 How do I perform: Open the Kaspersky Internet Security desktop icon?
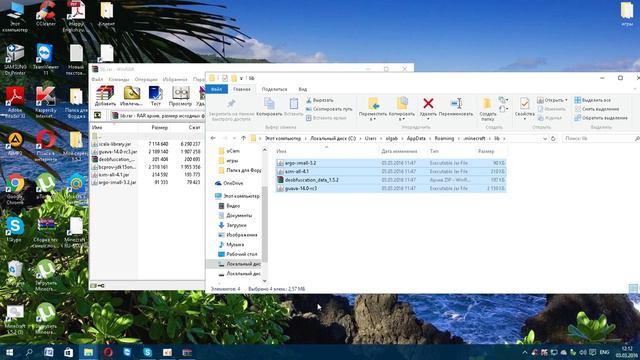(x=46, y=102)
